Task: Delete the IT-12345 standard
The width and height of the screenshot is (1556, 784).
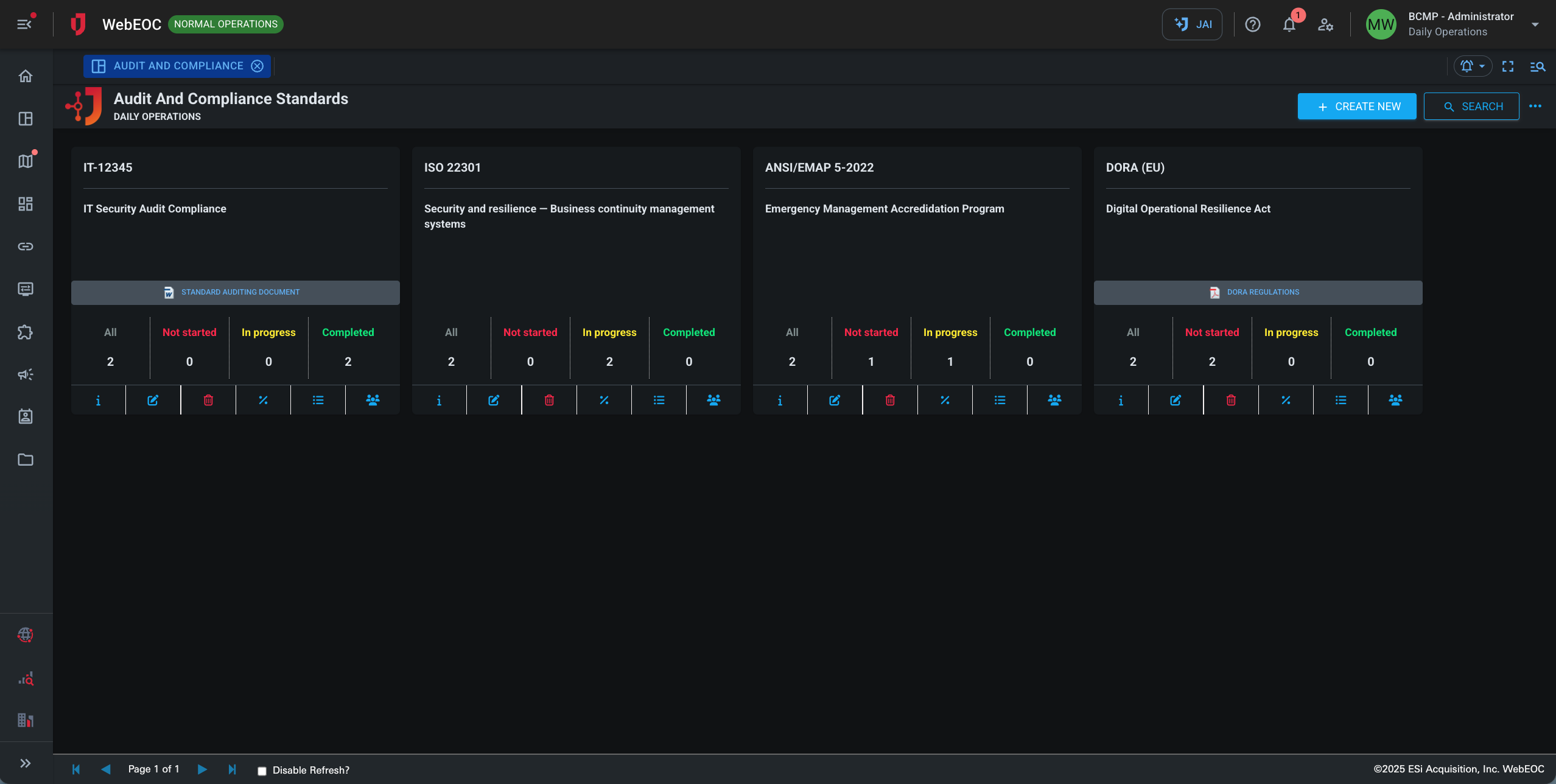Action: [208, 400]
